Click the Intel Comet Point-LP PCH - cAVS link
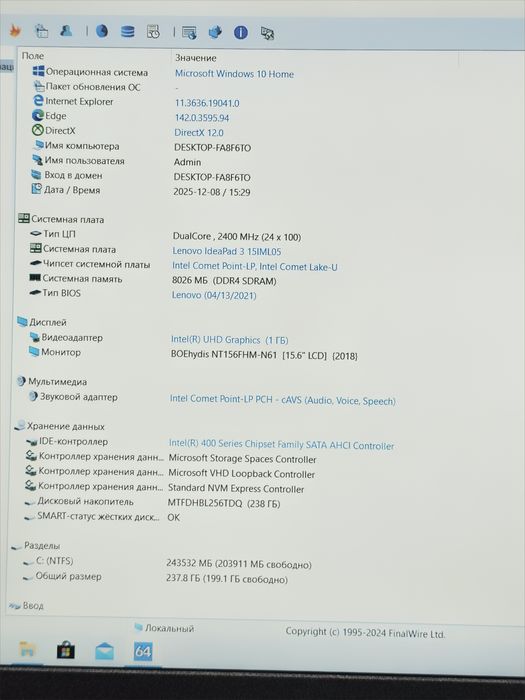 (283, 400)
